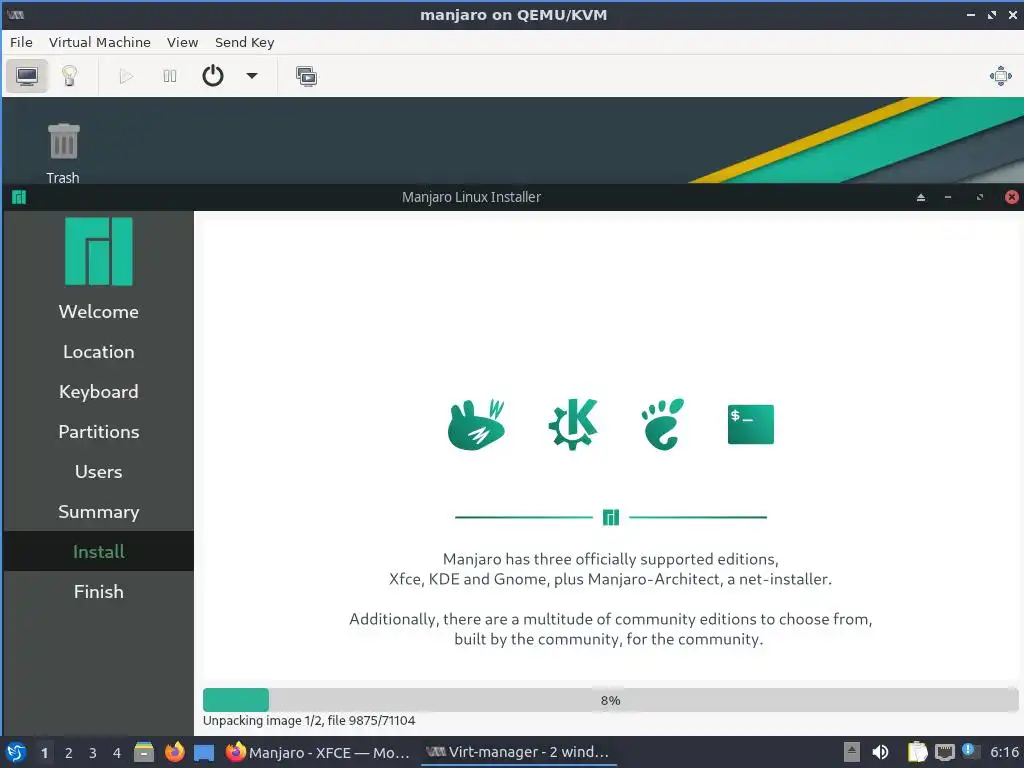Viewport: 1024px width, 768px height.
Task: Switch to workspace 2
Action: [69, 753]
